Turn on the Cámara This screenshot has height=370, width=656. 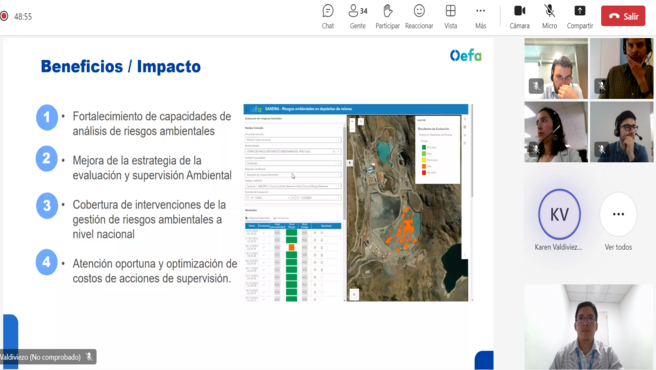[520, 17]
